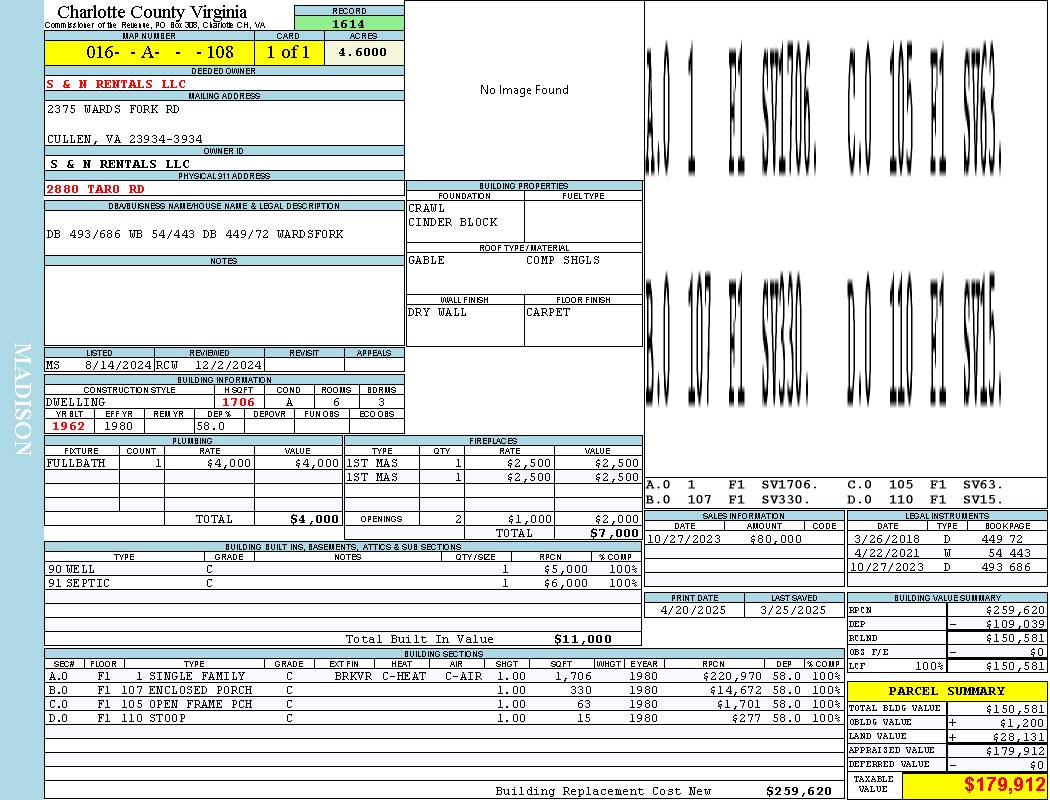
Task: Click roof type GABLE
Action: point(427,260)
